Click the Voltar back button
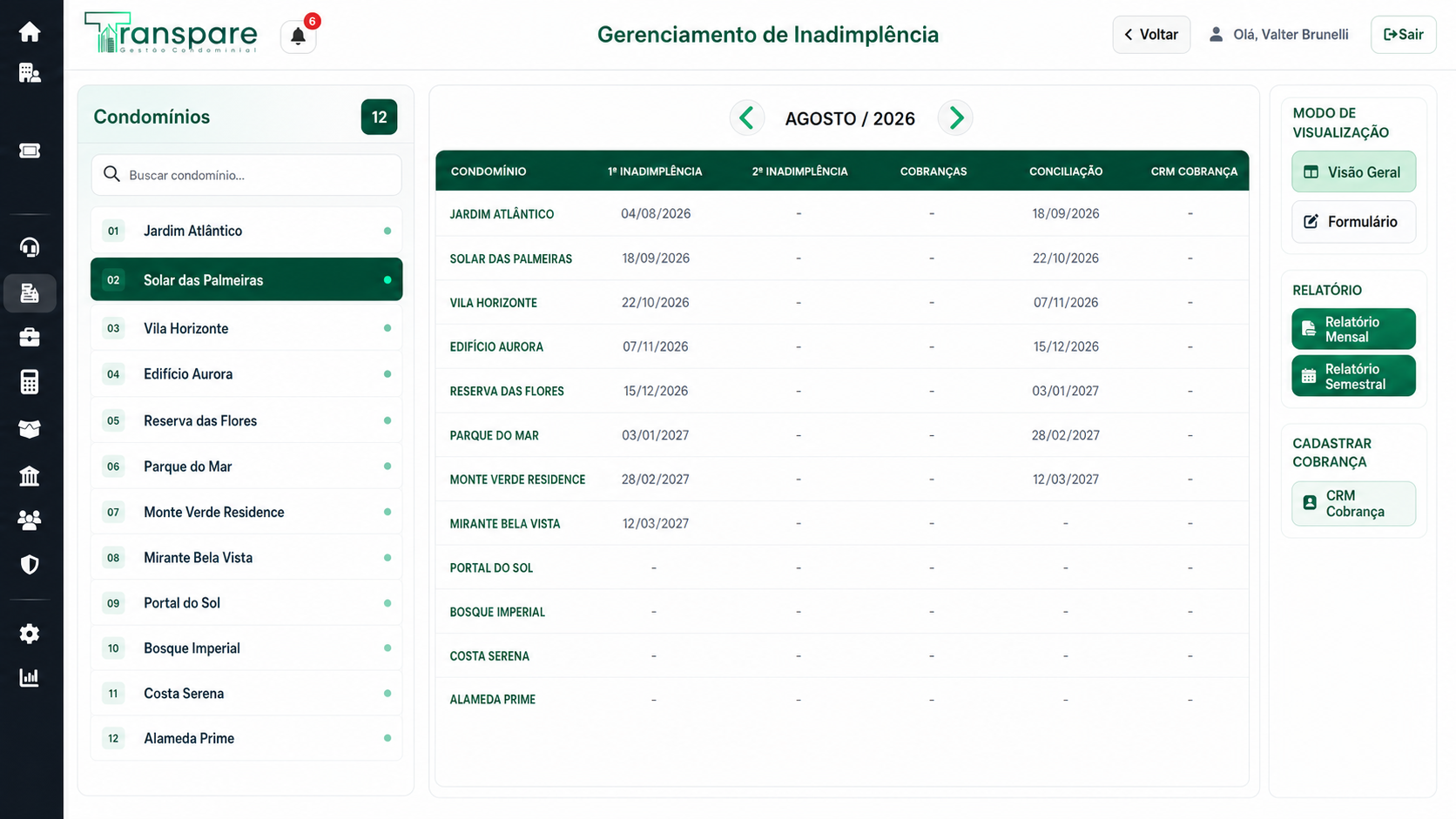1456x819 pixels. 1151,35
